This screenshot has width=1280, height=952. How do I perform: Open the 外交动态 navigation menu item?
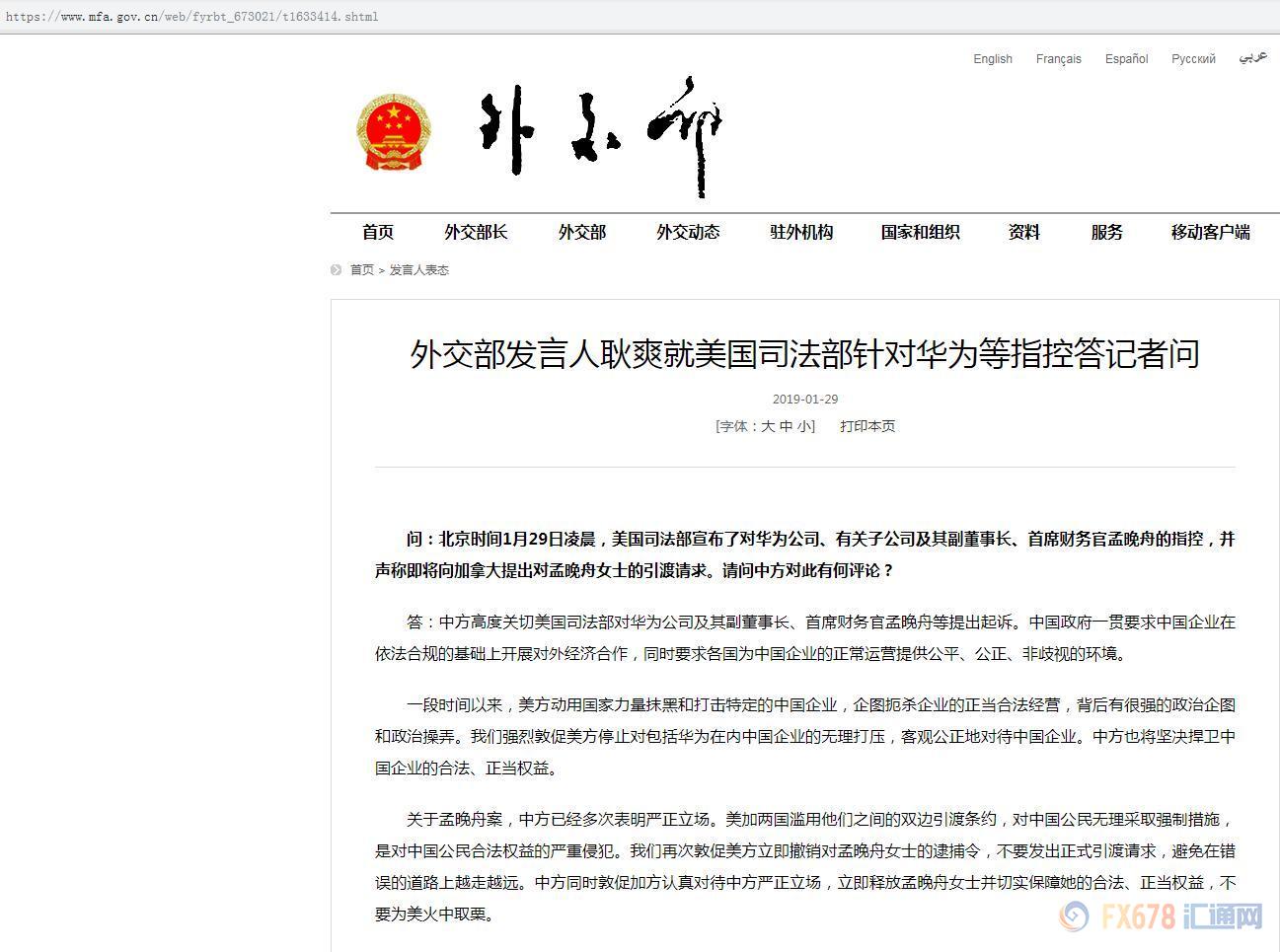(x=688, y=232)
